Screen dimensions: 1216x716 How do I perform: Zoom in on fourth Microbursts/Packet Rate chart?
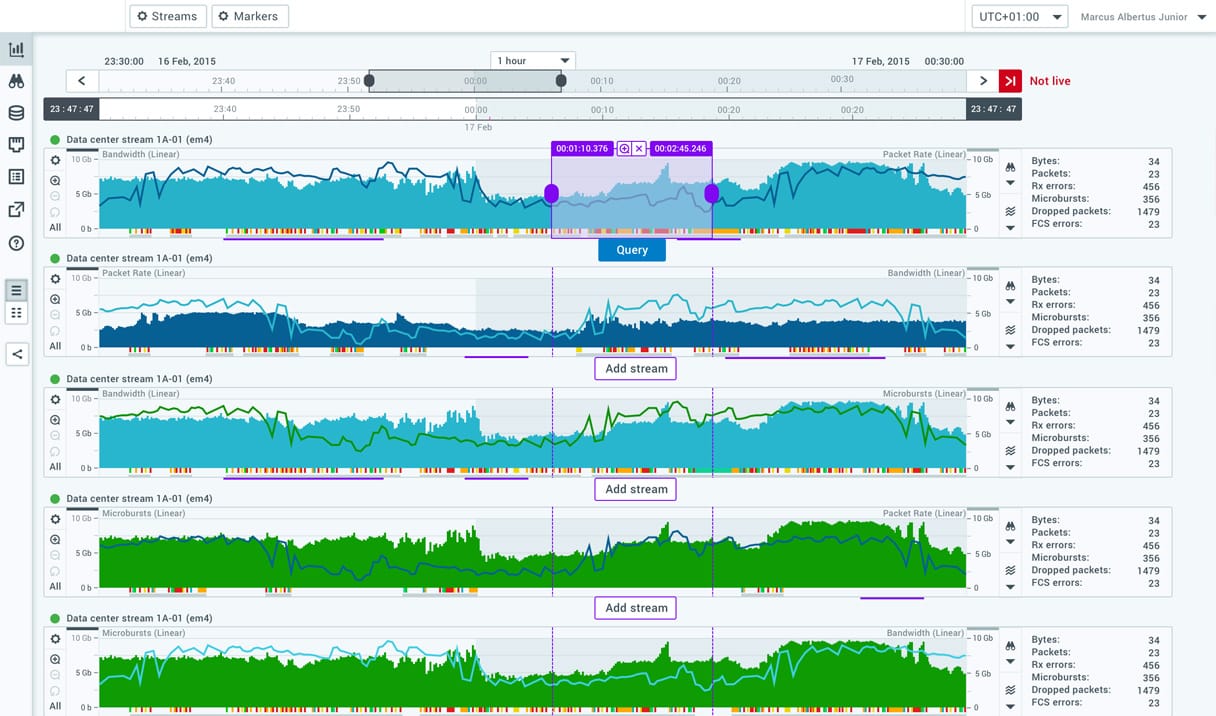55,540
